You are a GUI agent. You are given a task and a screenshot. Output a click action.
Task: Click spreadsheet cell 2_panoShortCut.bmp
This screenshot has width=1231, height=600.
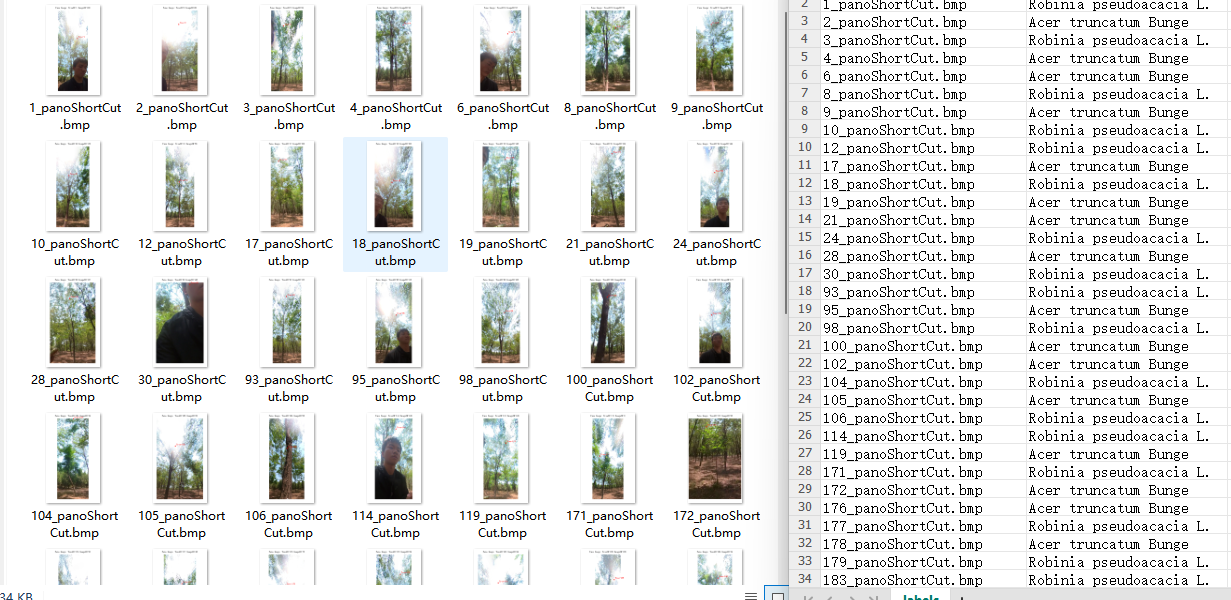click(922, 21)
